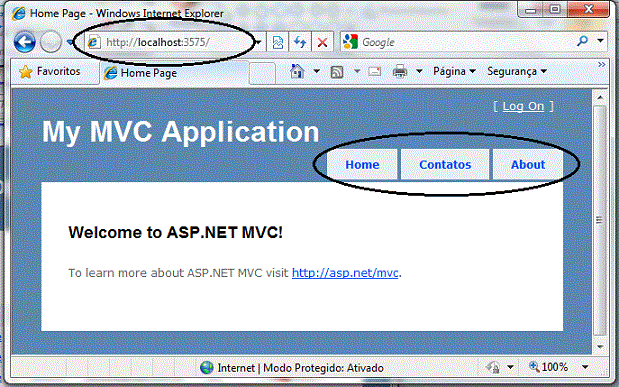Open the search provider options dropdown

(600, 41)
